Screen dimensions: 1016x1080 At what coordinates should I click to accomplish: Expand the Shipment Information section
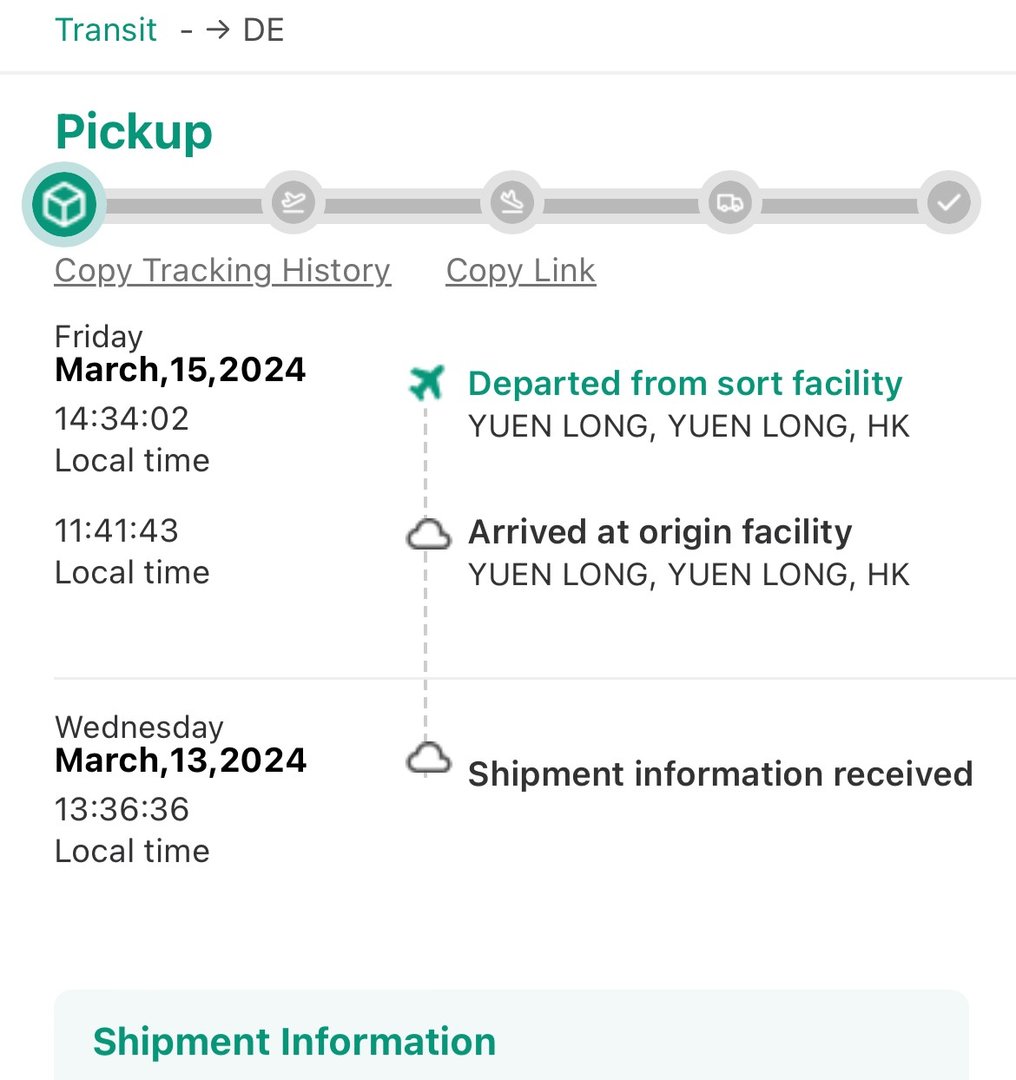click(x=294, y=1041)
